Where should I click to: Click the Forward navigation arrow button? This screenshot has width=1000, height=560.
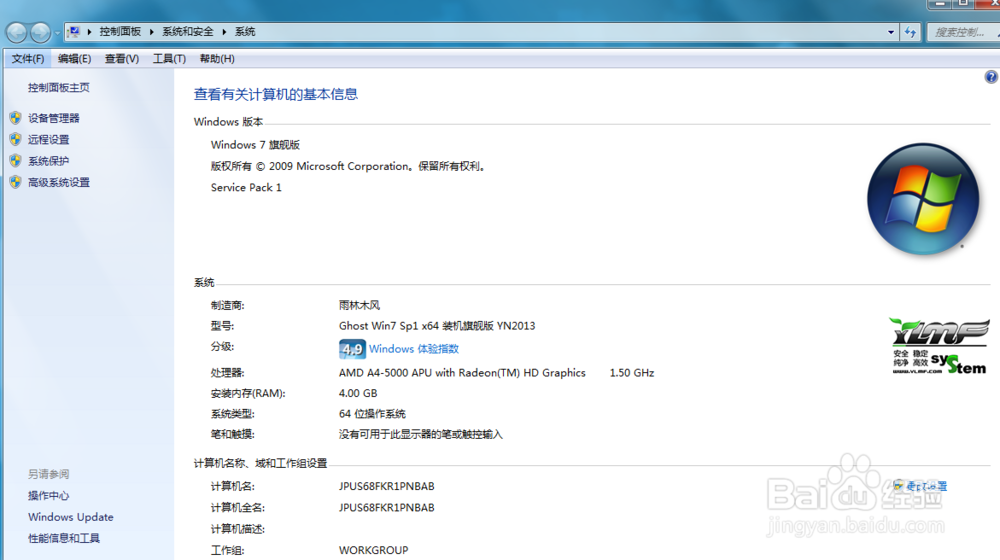click(x=40, y=32)
